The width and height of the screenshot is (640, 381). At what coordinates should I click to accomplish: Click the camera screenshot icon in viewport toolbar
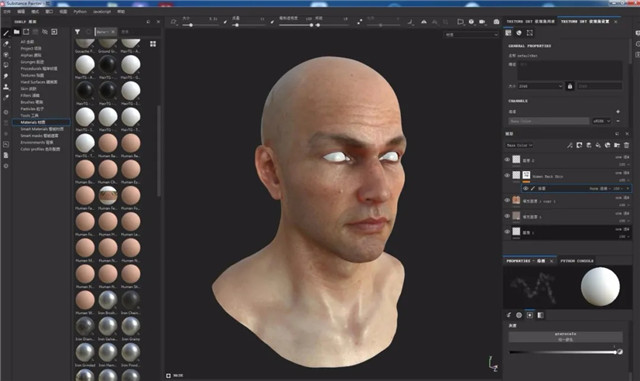pos(496,22)
